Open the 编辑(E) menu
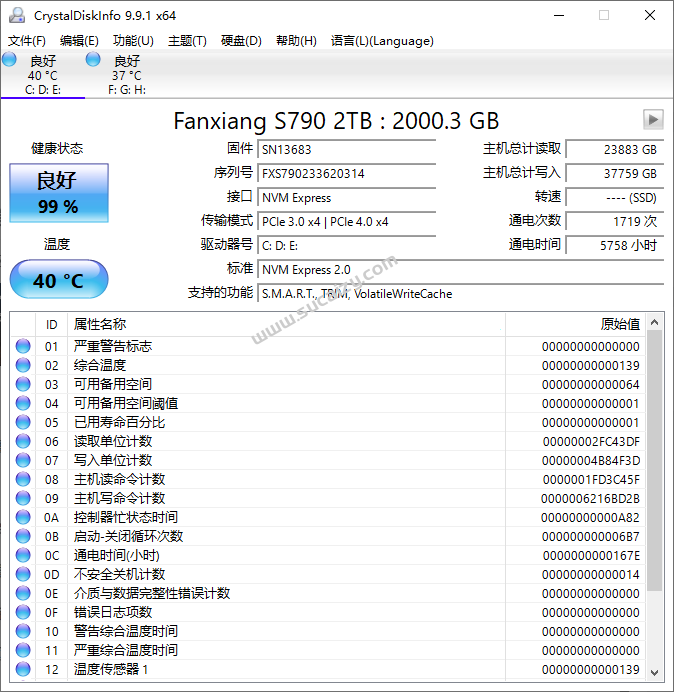Image resolution: width=674 pixels, height=692 pixels. pos(79,41)
